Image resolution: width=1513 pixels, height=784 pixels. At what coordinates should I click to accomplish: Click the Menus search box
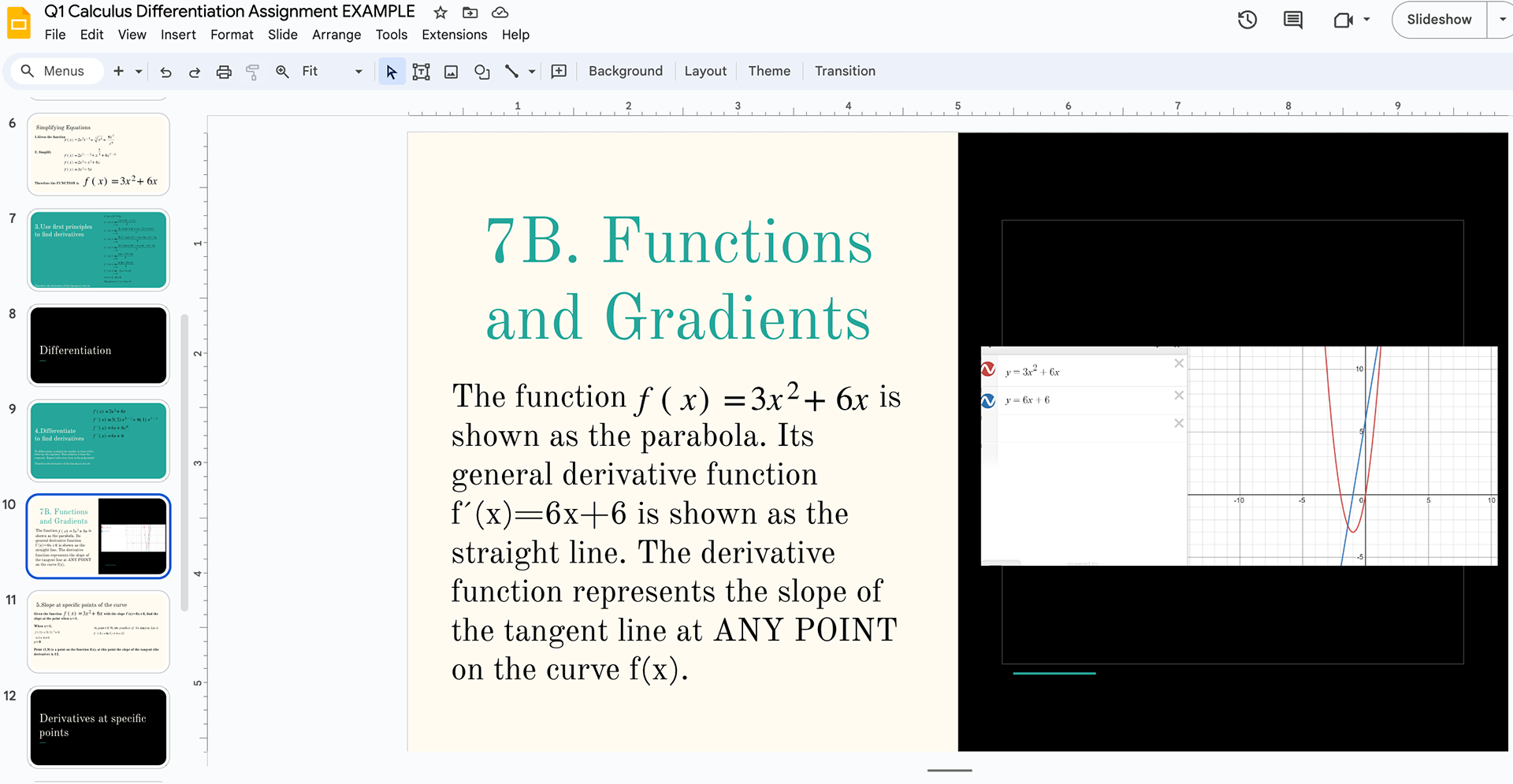pos(57,71)
